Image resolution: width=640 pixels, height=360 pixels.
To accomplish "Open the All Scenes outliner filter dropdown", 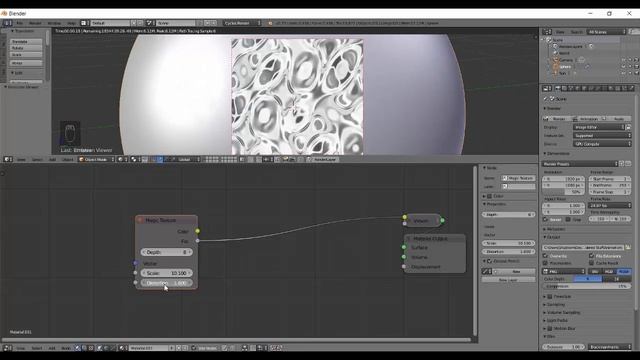I will 607,32.
